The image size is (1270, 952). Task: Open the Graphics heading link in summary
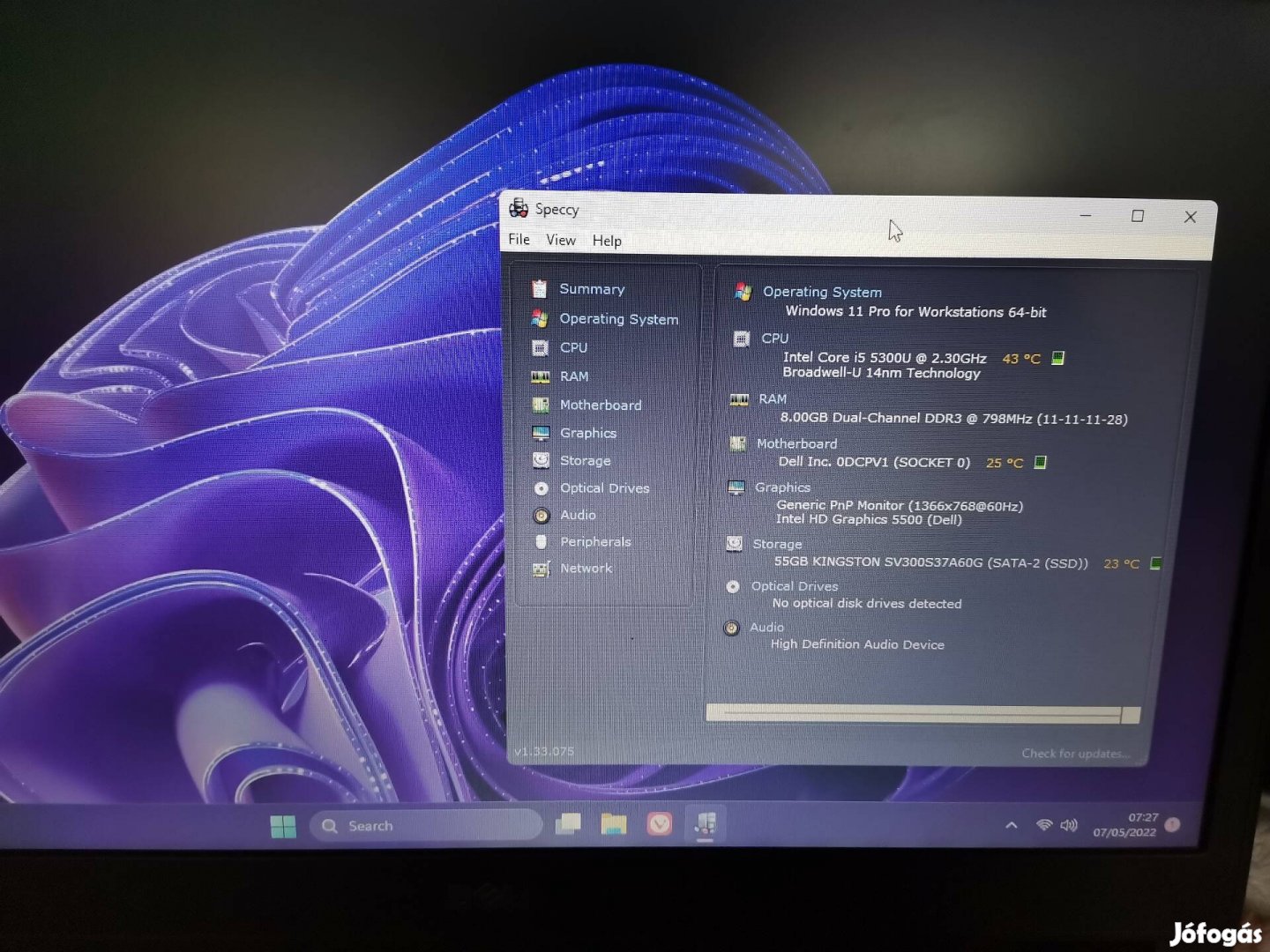(x=782, y=487)
